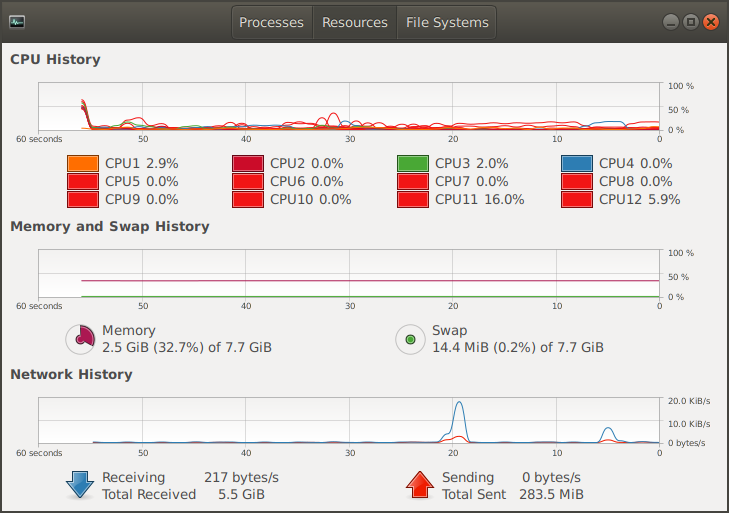Change the CPU4 blue color swatch

[x=577, y=164]
